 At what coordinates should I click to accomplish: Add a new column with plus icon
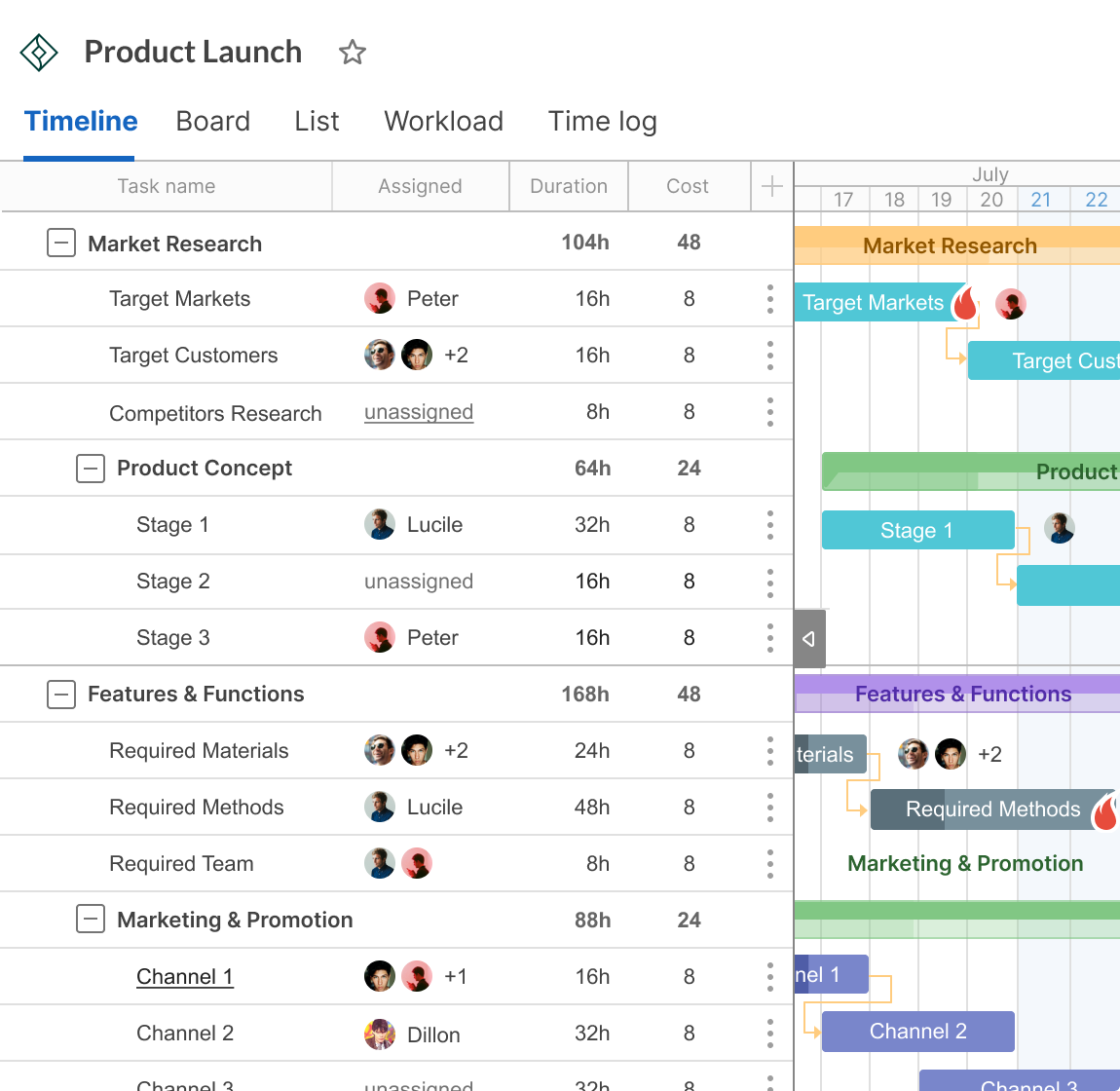coord(771,186)
